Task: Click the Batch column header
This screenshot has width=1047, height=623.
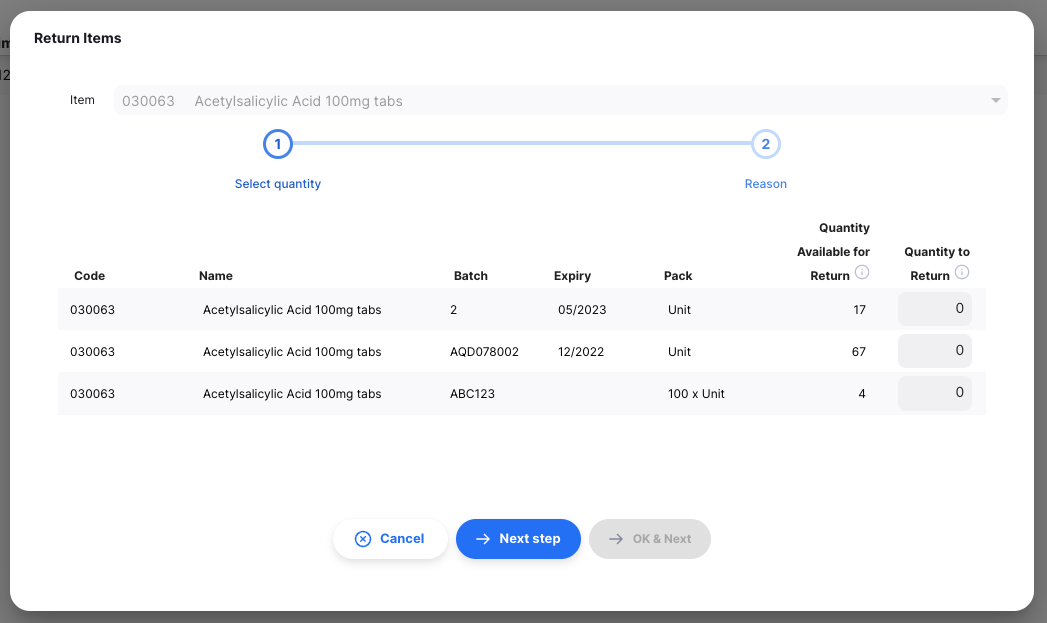Action: coord(470,276)
